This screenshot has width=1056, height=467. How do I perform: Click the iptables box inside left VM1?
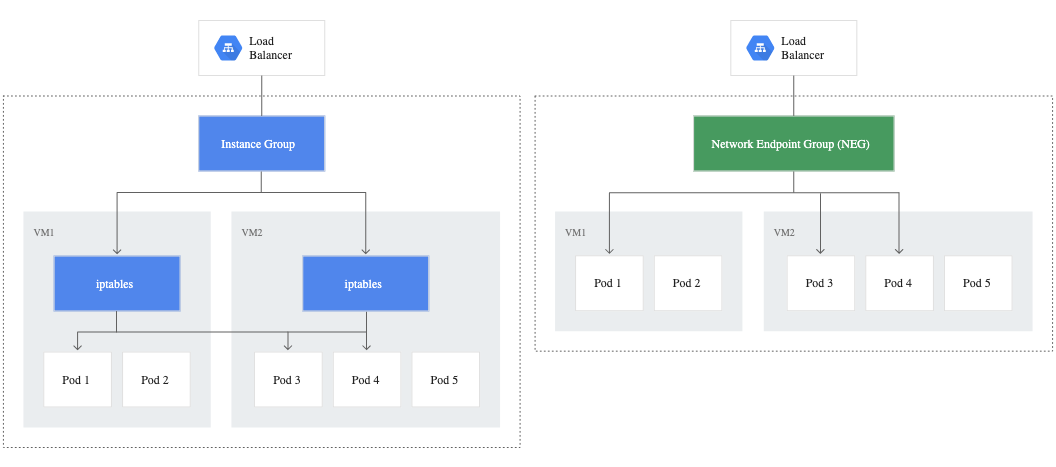[117, 284]
